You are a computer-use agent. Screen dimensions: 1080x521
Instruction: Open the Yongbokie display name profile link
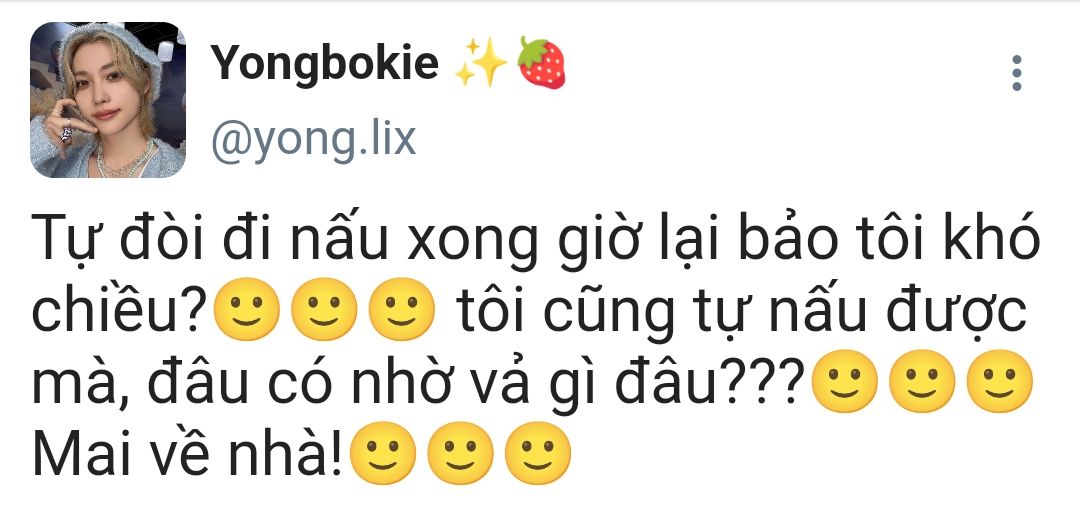point(324,62)
